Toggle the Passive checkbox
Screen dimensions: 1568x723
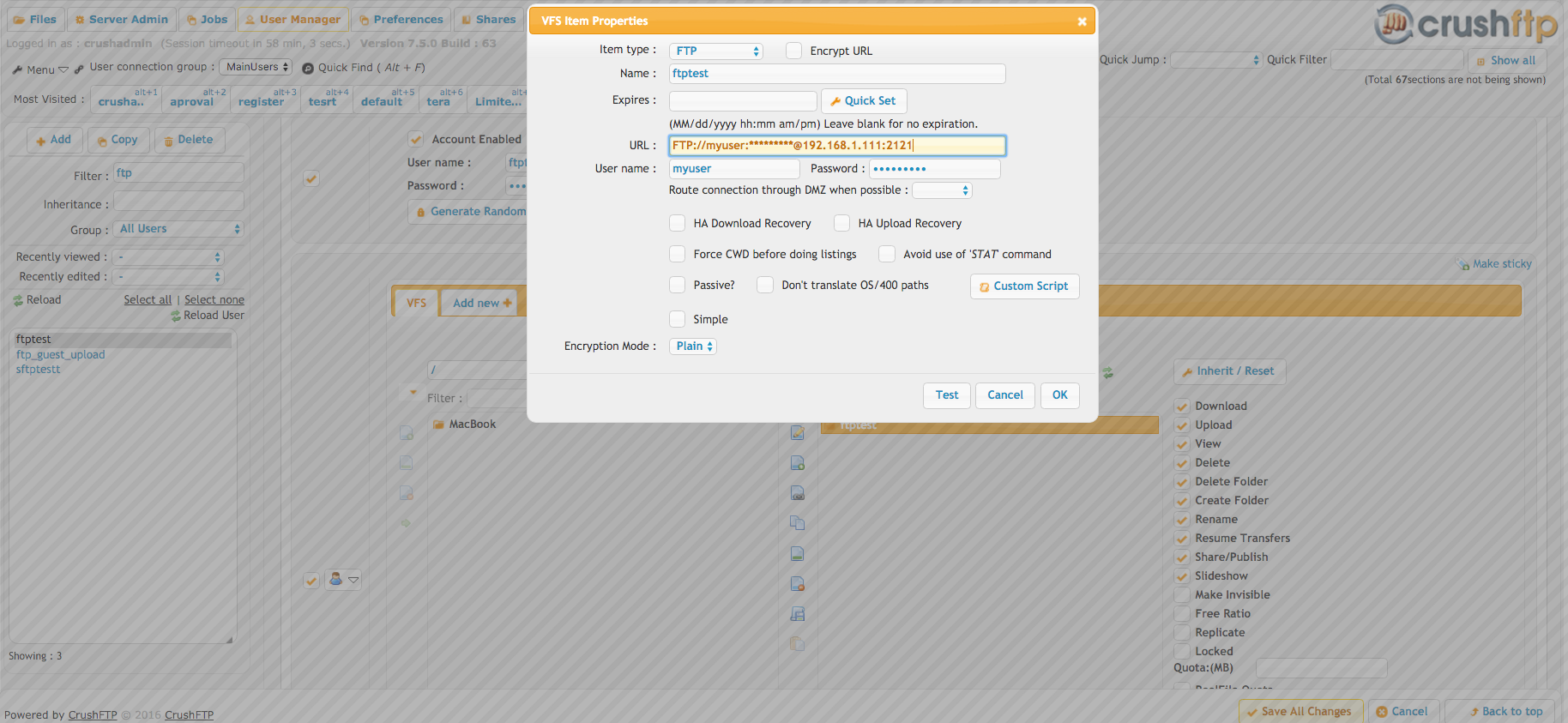pyautogui.click(x=678, y=286)
